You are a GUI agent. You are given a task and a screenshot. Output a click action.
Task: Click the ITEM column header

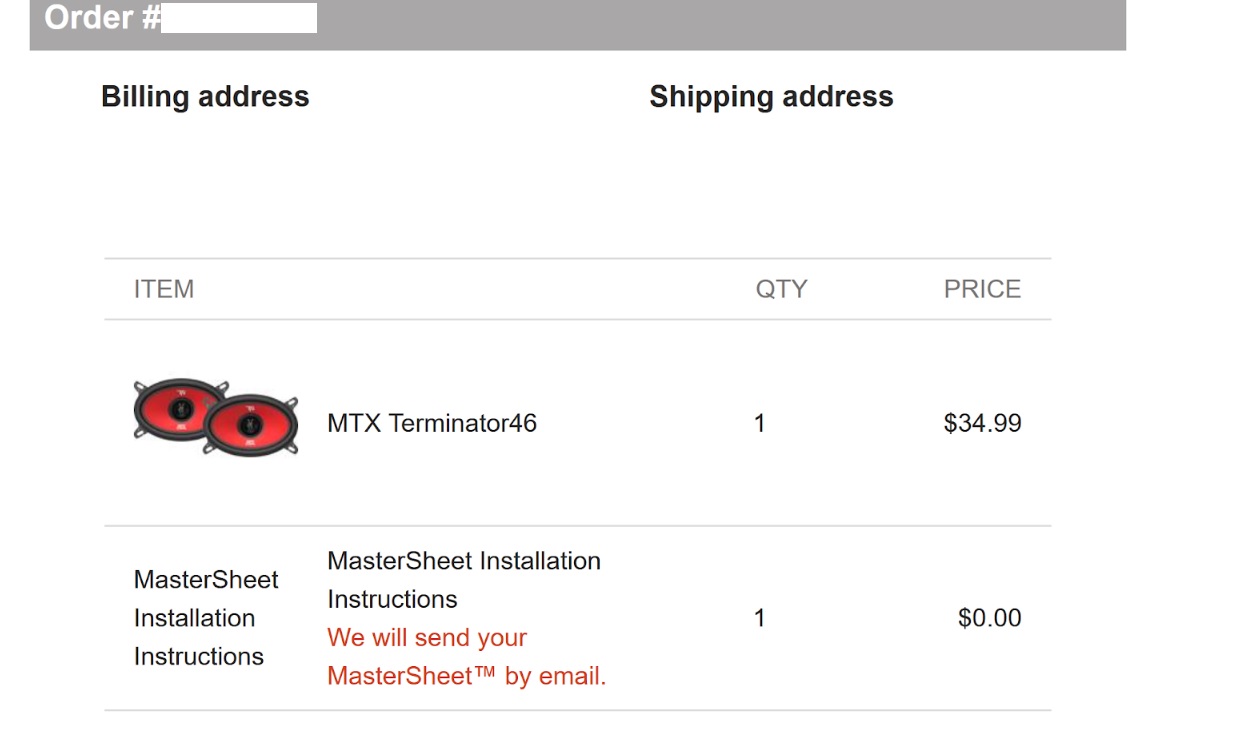164,289
